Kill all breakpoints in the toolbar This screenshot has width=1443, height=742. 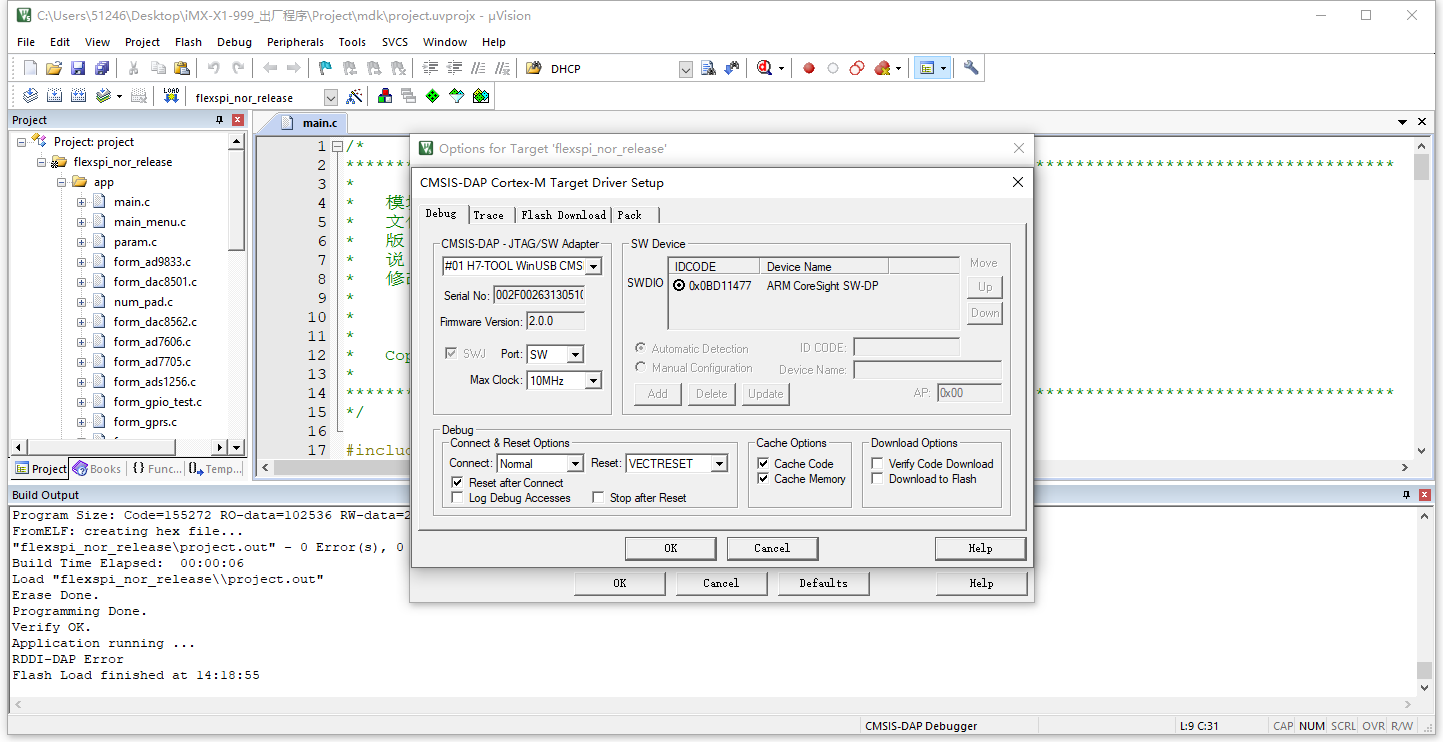pyautogui.click(x=882, y=68)
